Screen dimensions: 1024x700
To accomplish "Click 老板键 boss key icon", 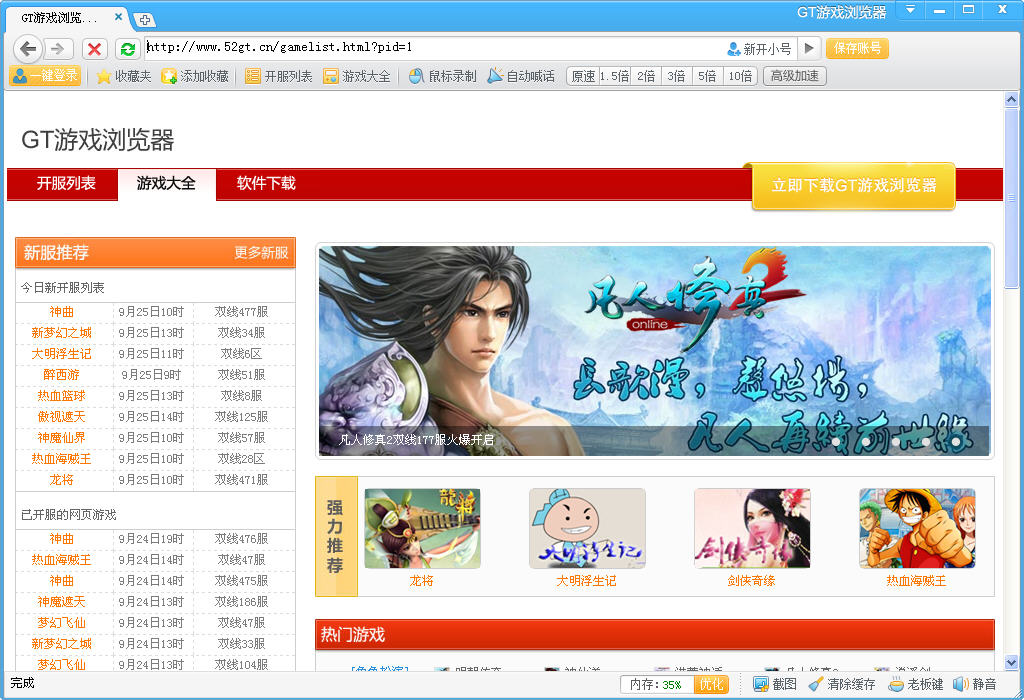I will [x=916, y=684].
